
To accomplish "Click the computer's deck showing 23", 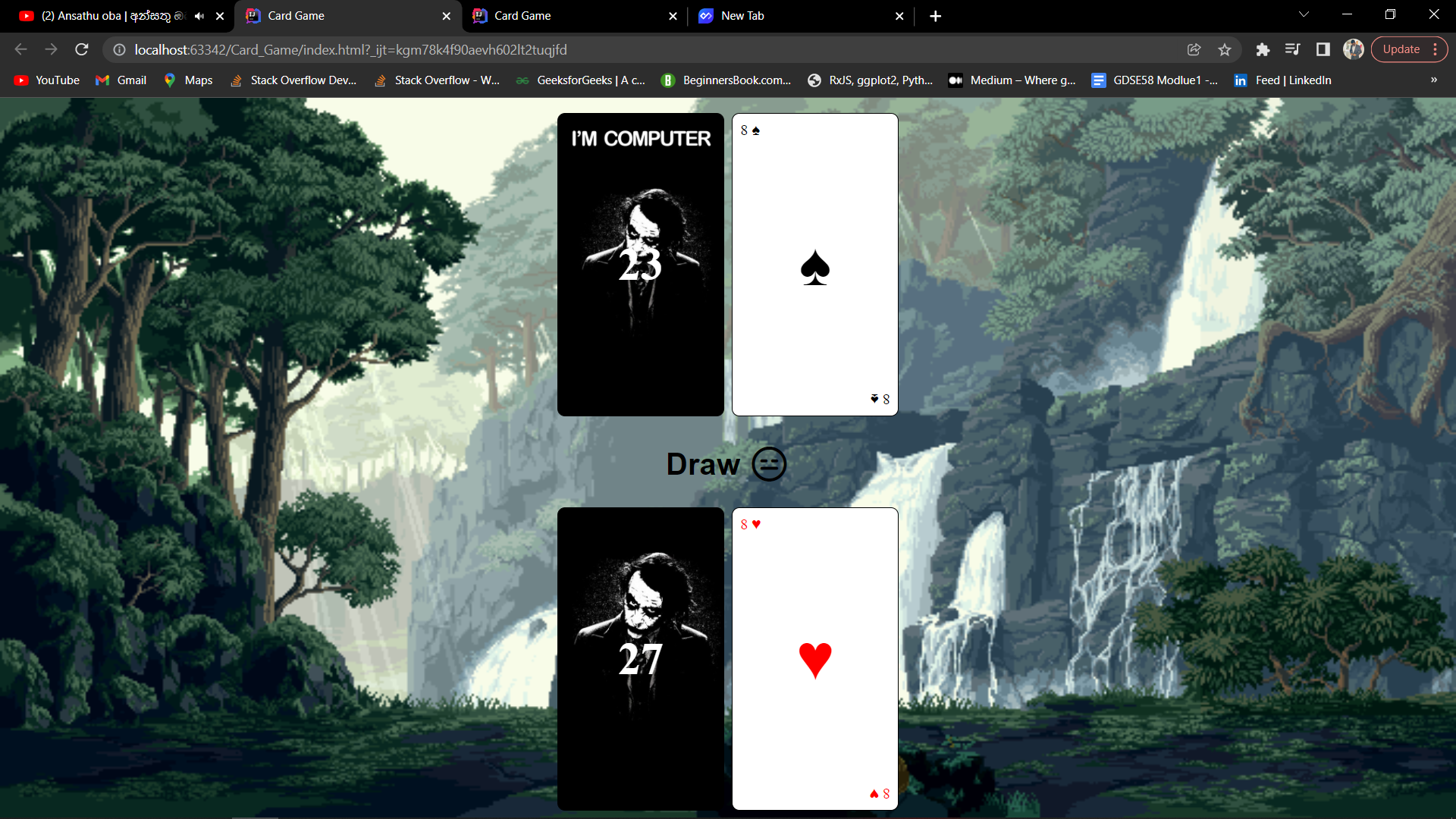I will (641, 265).
